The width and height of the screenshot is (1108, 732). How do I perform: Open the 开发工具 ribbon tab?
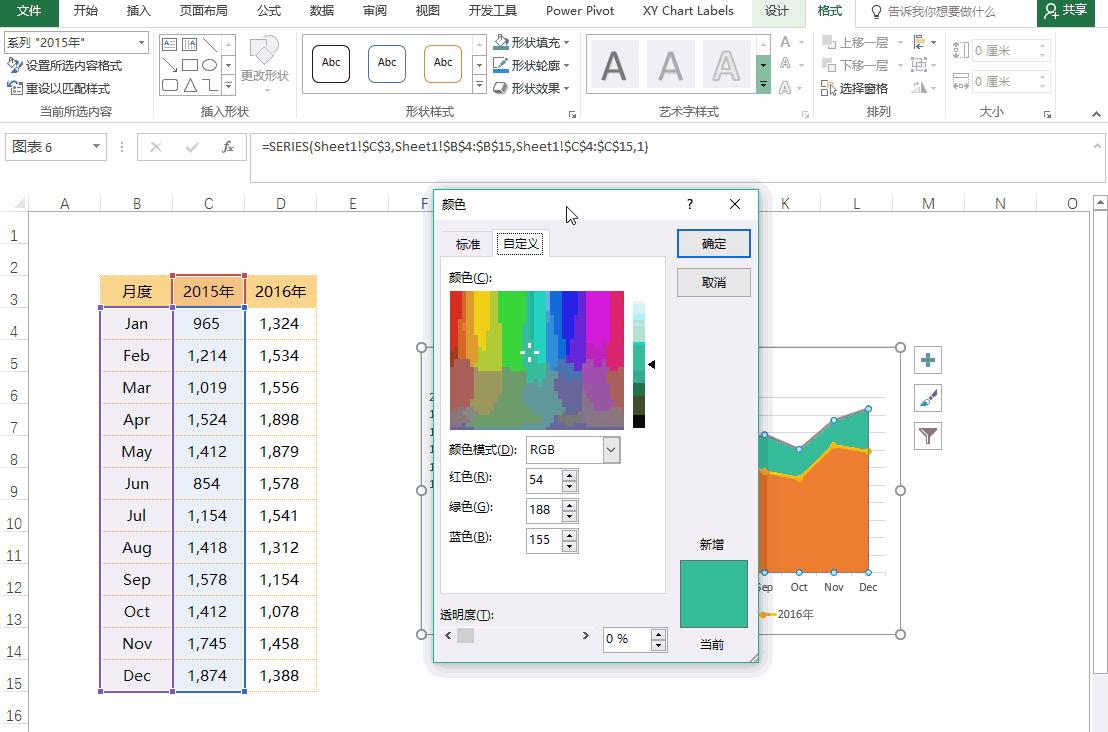point(493,11)
